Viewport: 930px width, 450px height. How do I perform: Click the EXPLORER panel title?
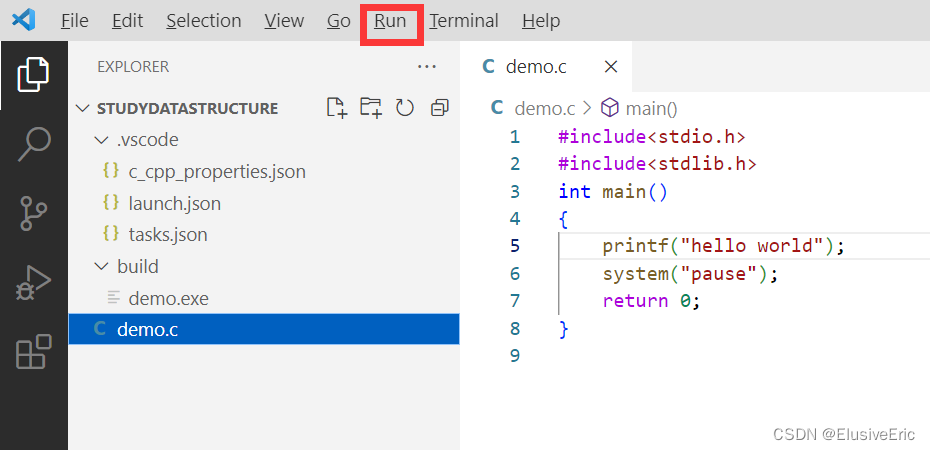pos(133,66)
